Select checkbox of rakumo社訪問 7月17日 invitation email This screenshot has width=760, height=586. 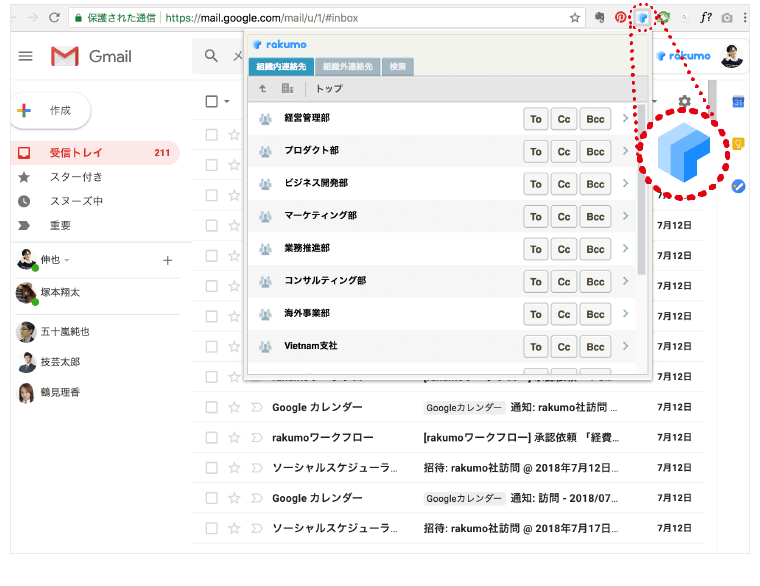pos(212,528)
